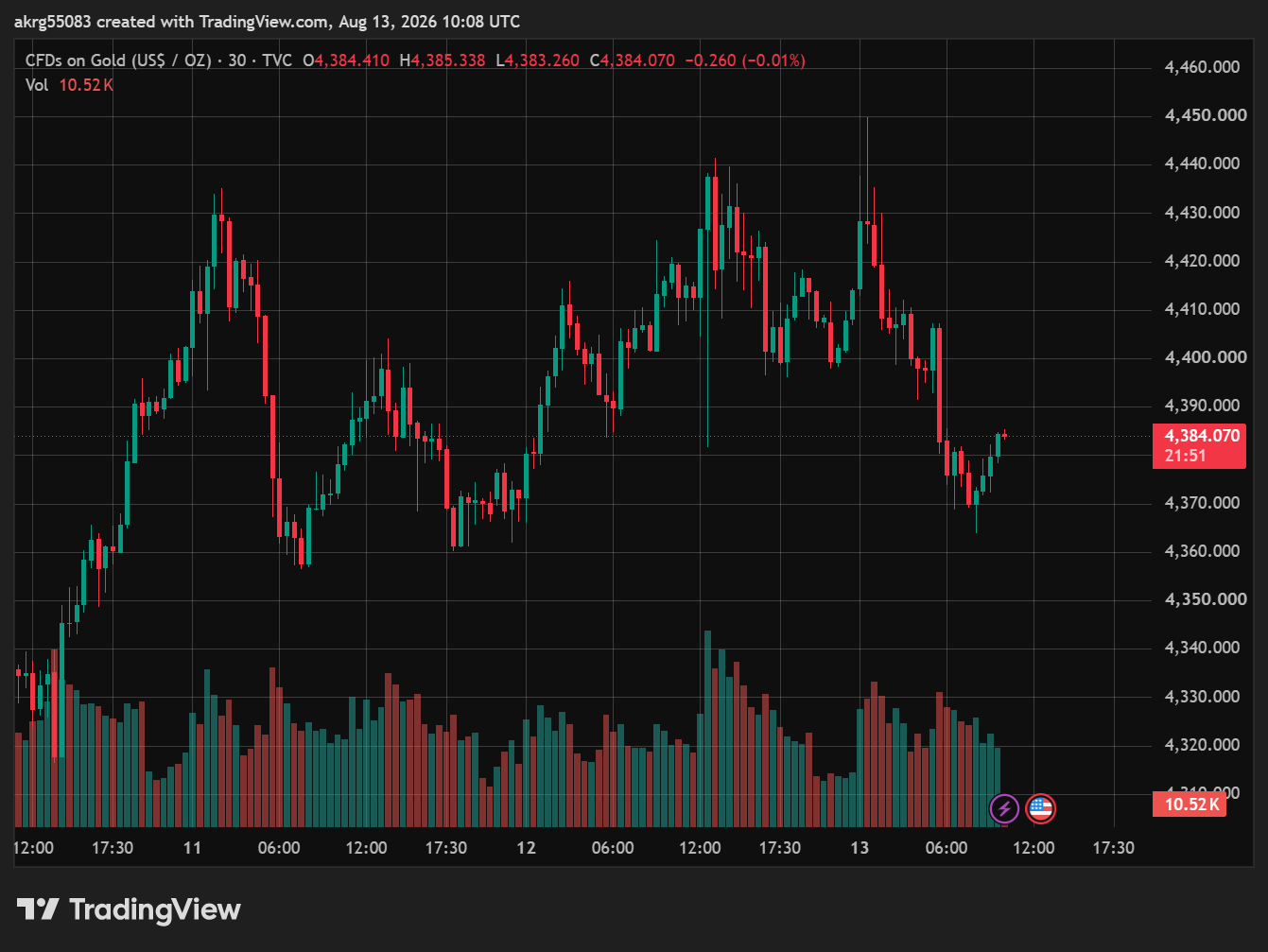Click the red current price label 4,384.070
This screenshot has height=952, width=1268.
[x=1199, y=445]
